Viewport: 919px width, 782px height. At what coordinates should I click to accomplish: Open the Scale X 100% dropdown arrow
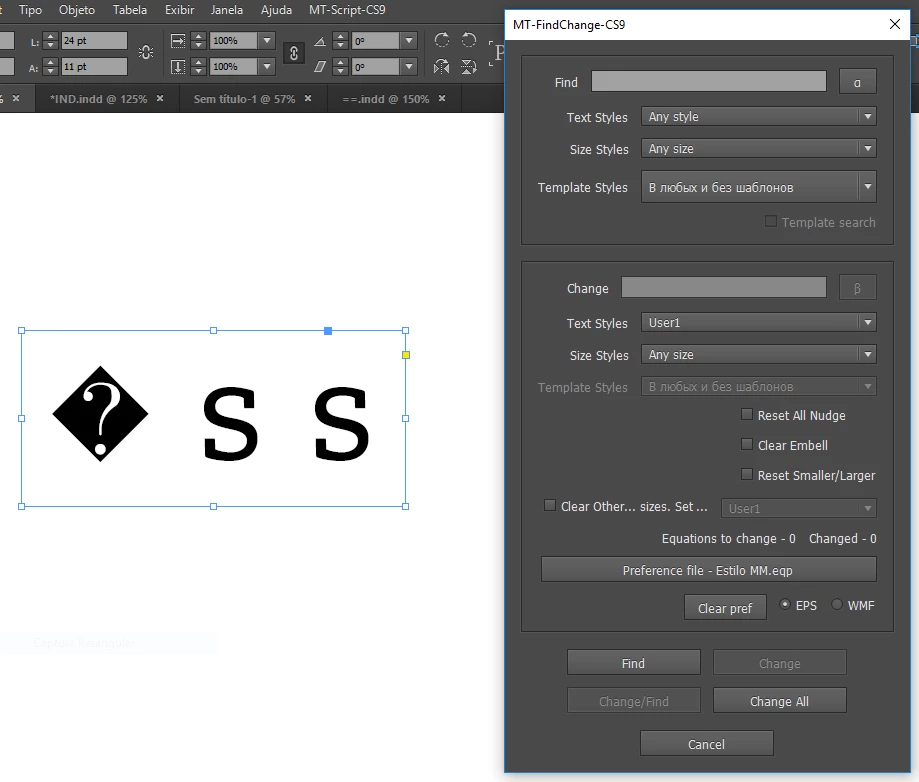tap(267, 40)
